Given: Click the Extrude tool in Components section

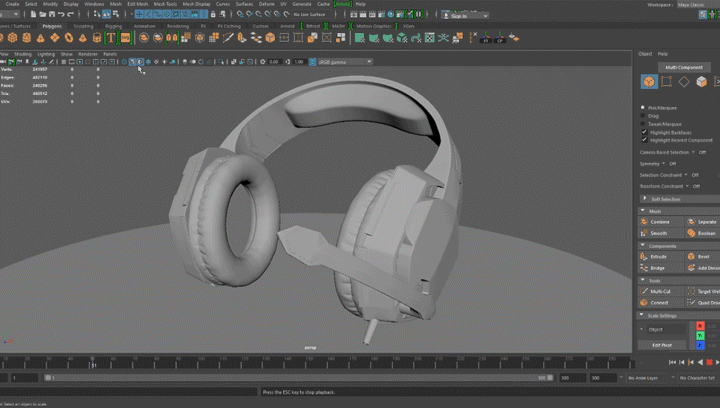Looking at the screenshot, I should [x=658, y=256].
